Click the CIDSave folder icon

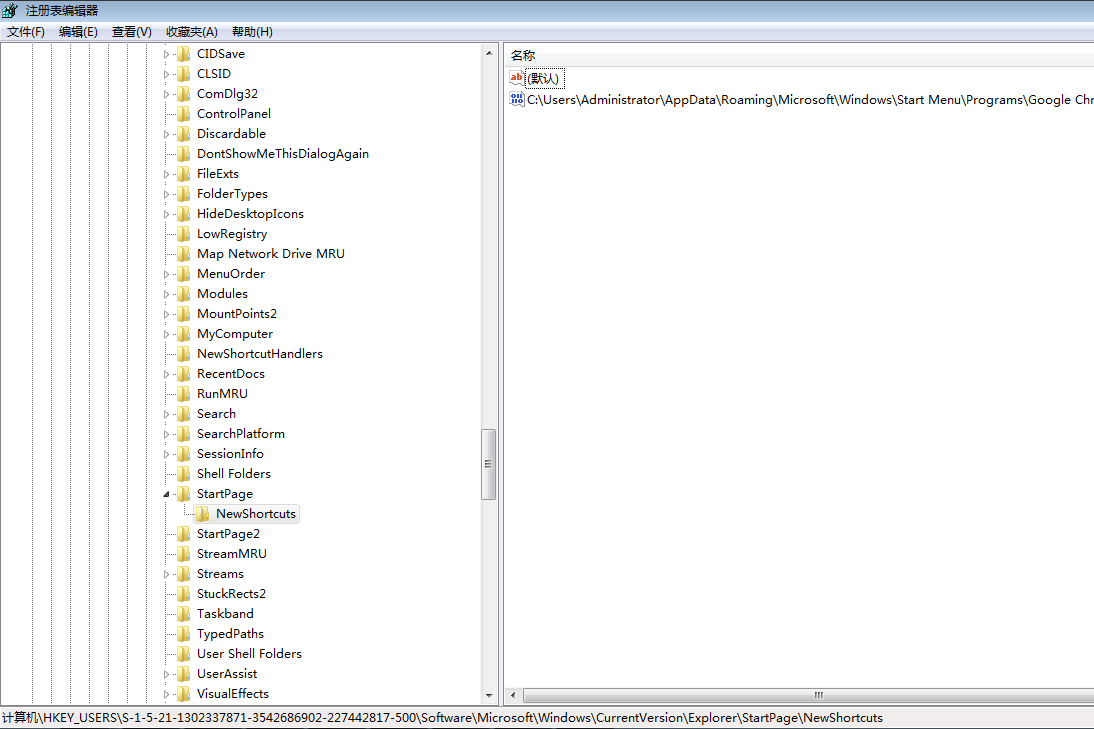click(183, 54)
